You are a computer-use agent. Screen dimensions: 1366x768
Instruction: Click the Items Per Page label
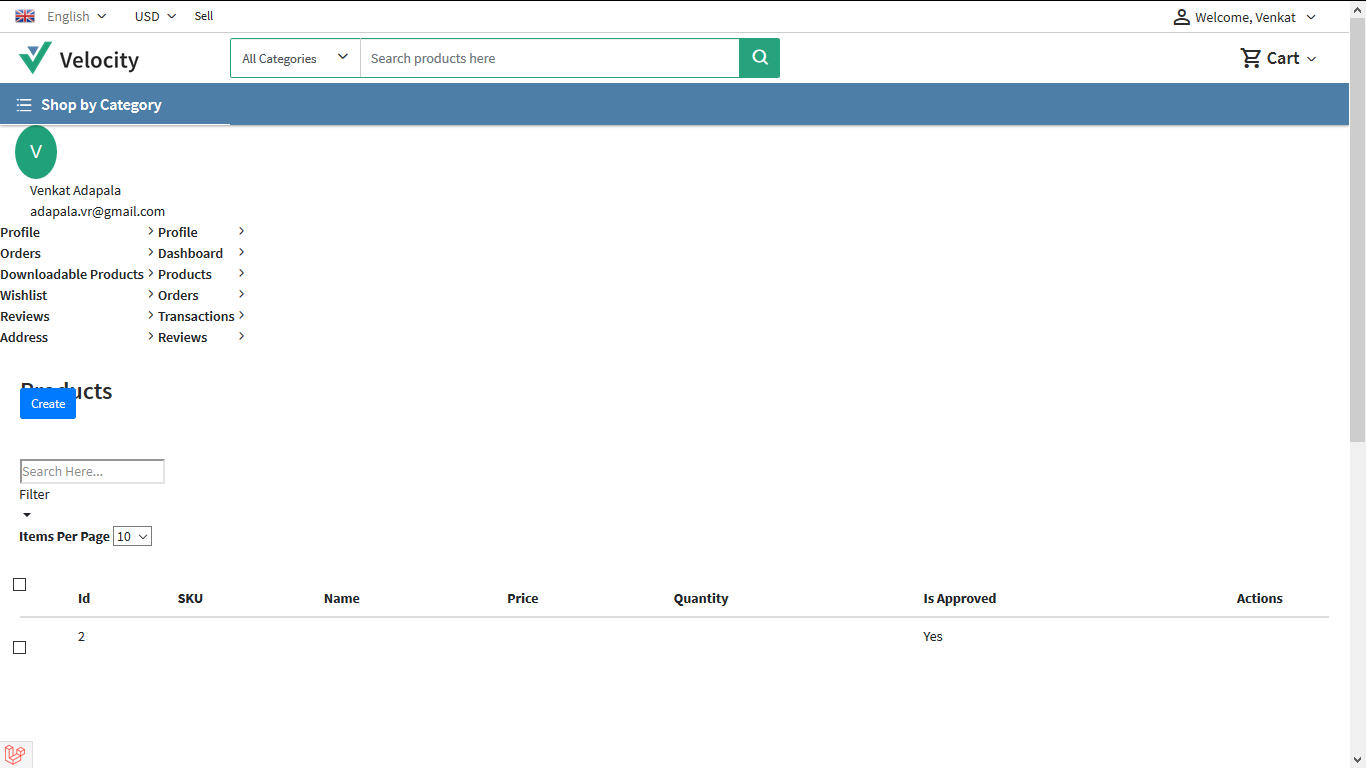click(x=64, y=537)
